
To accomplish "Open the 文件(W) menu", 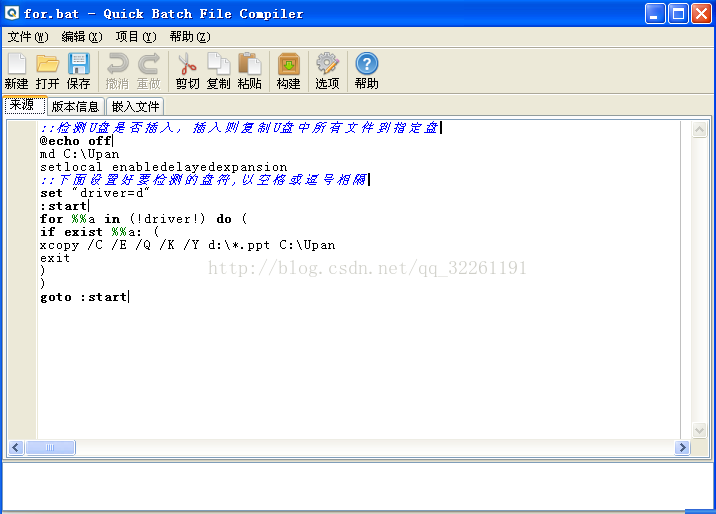I will click(x=28, y=37).
